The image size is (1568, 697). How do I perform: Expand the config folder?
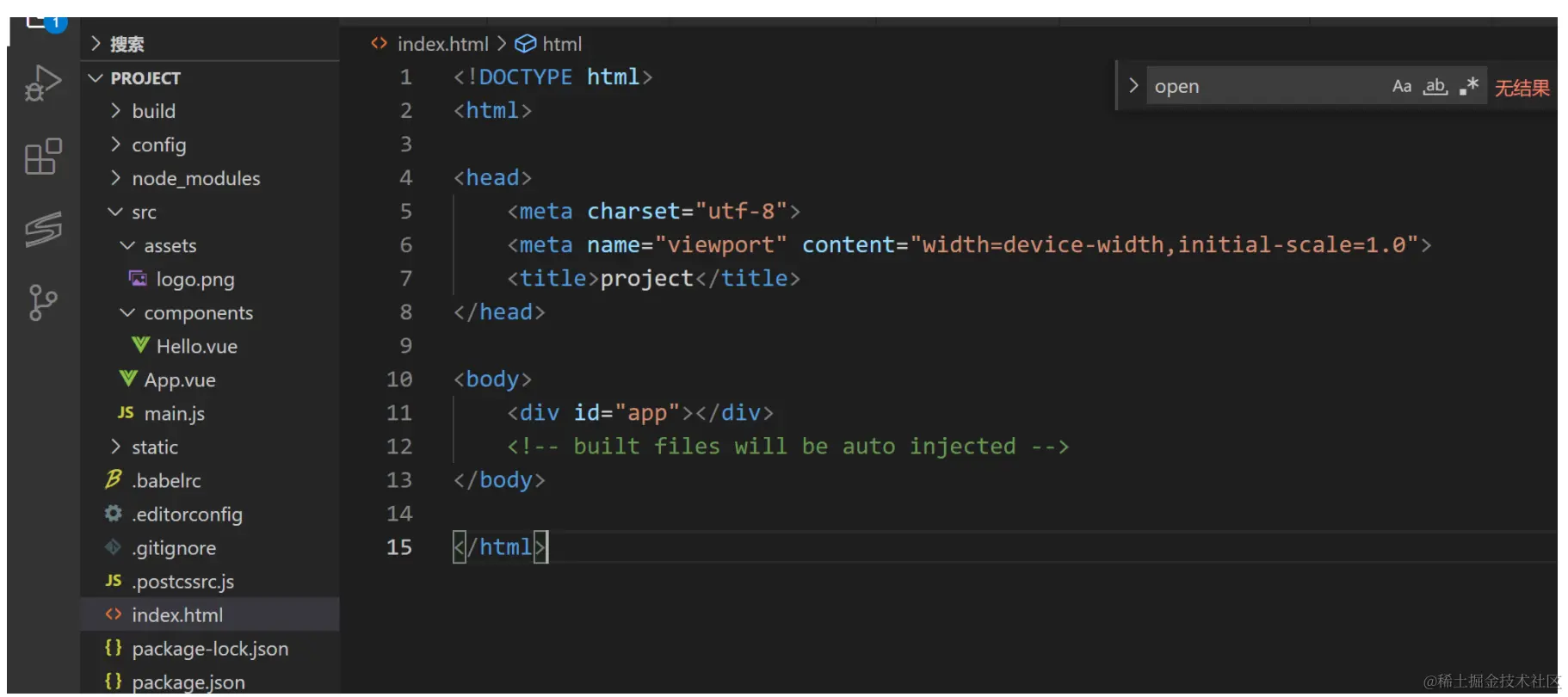point(115,144)
